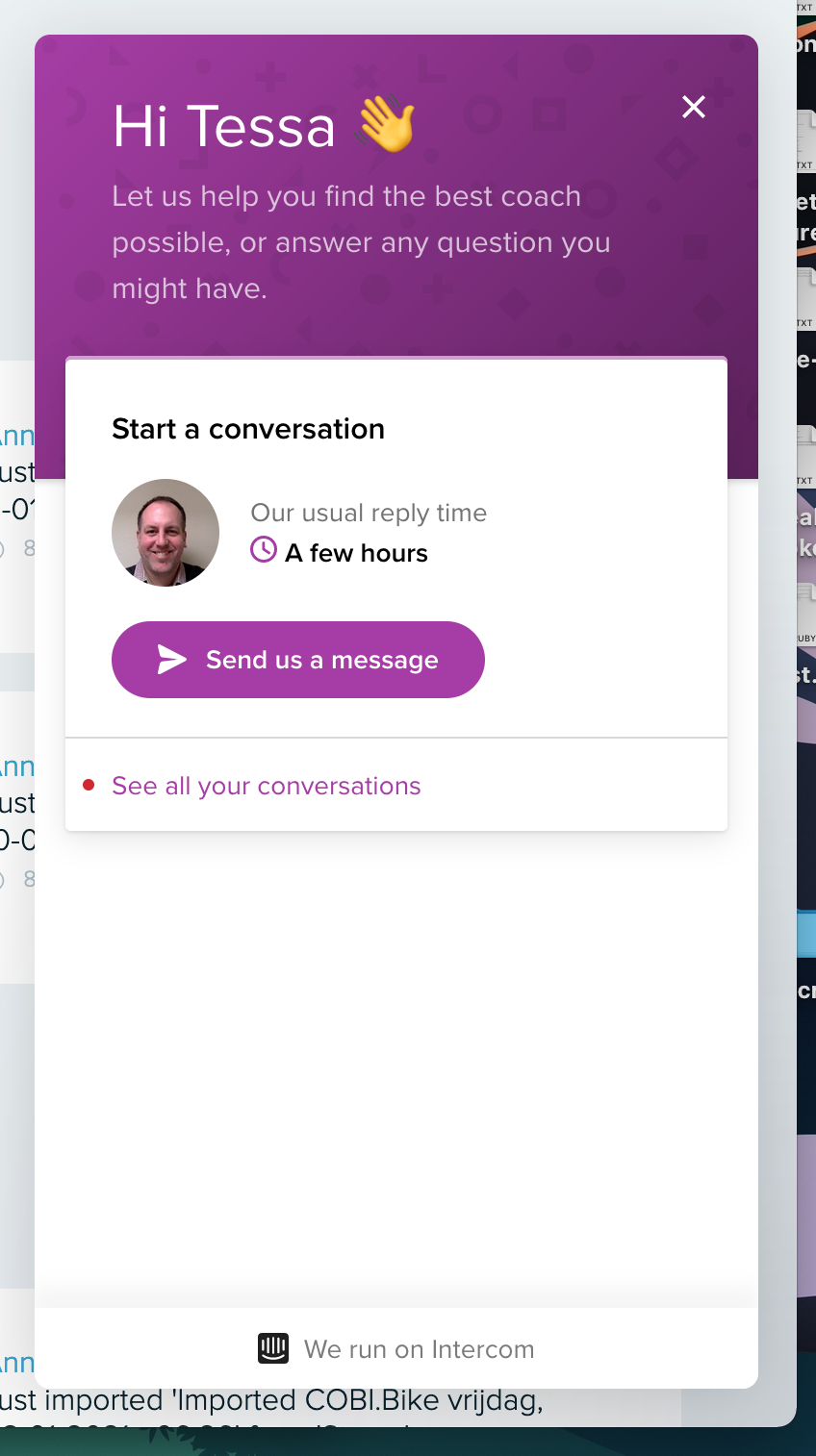The height and width of the screenshot is (1456, 816).
Task: Click the red unread indicator dot
Action: point(89,785)
